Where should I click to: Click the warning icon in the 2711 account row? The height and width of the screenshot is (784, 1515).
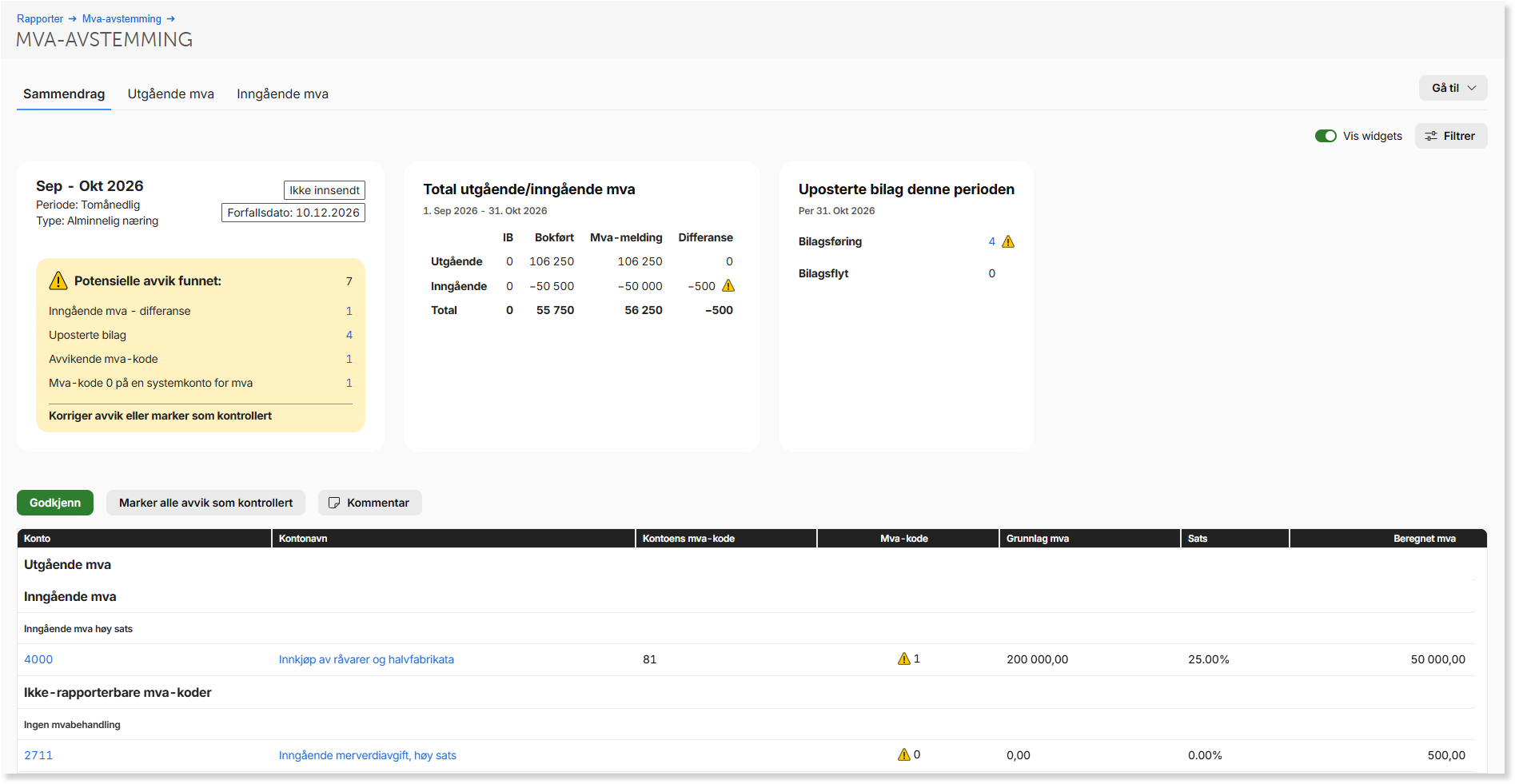coord(904,754)
